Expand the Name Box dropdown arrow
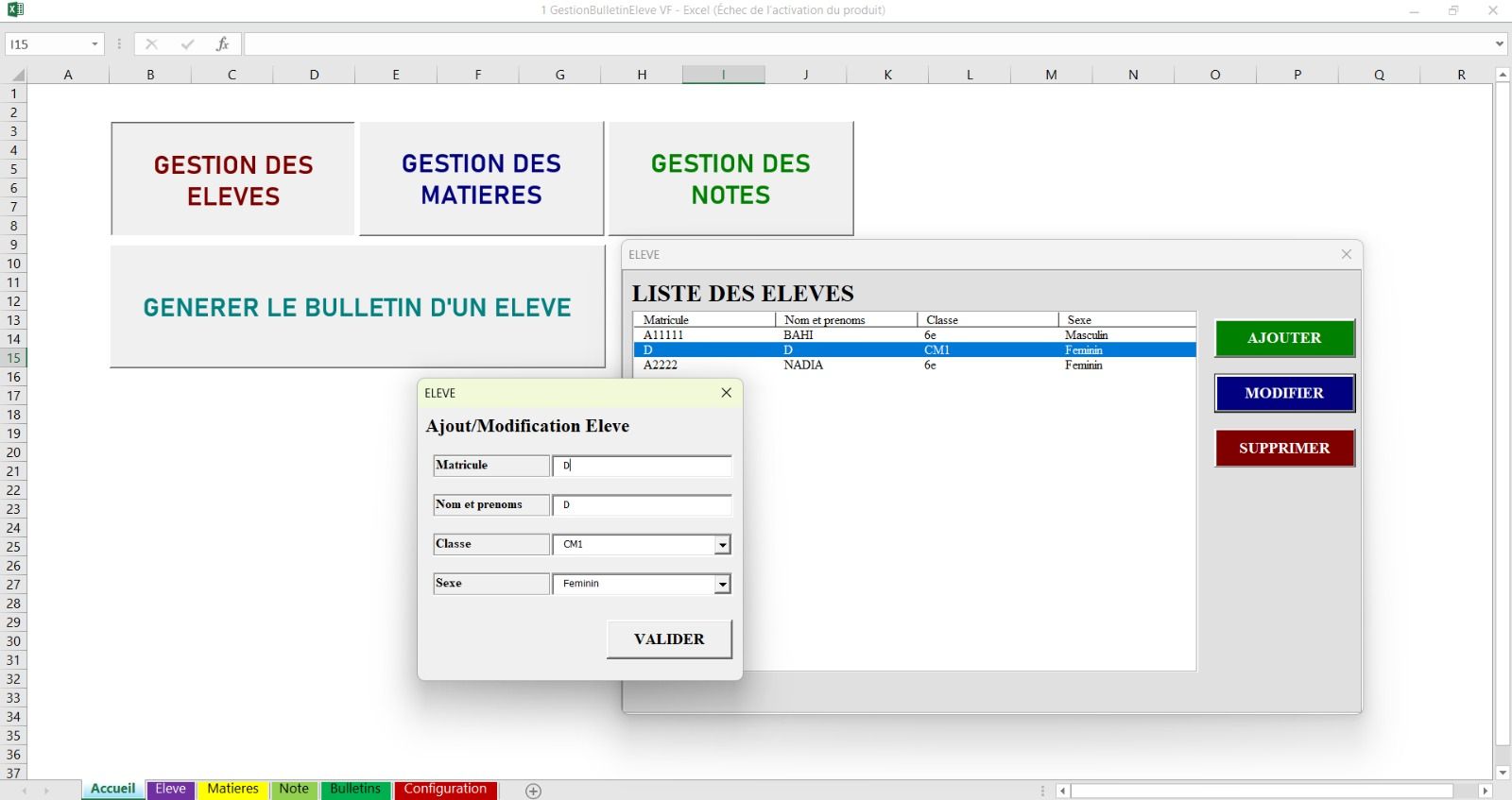 [x=94, y=43]
